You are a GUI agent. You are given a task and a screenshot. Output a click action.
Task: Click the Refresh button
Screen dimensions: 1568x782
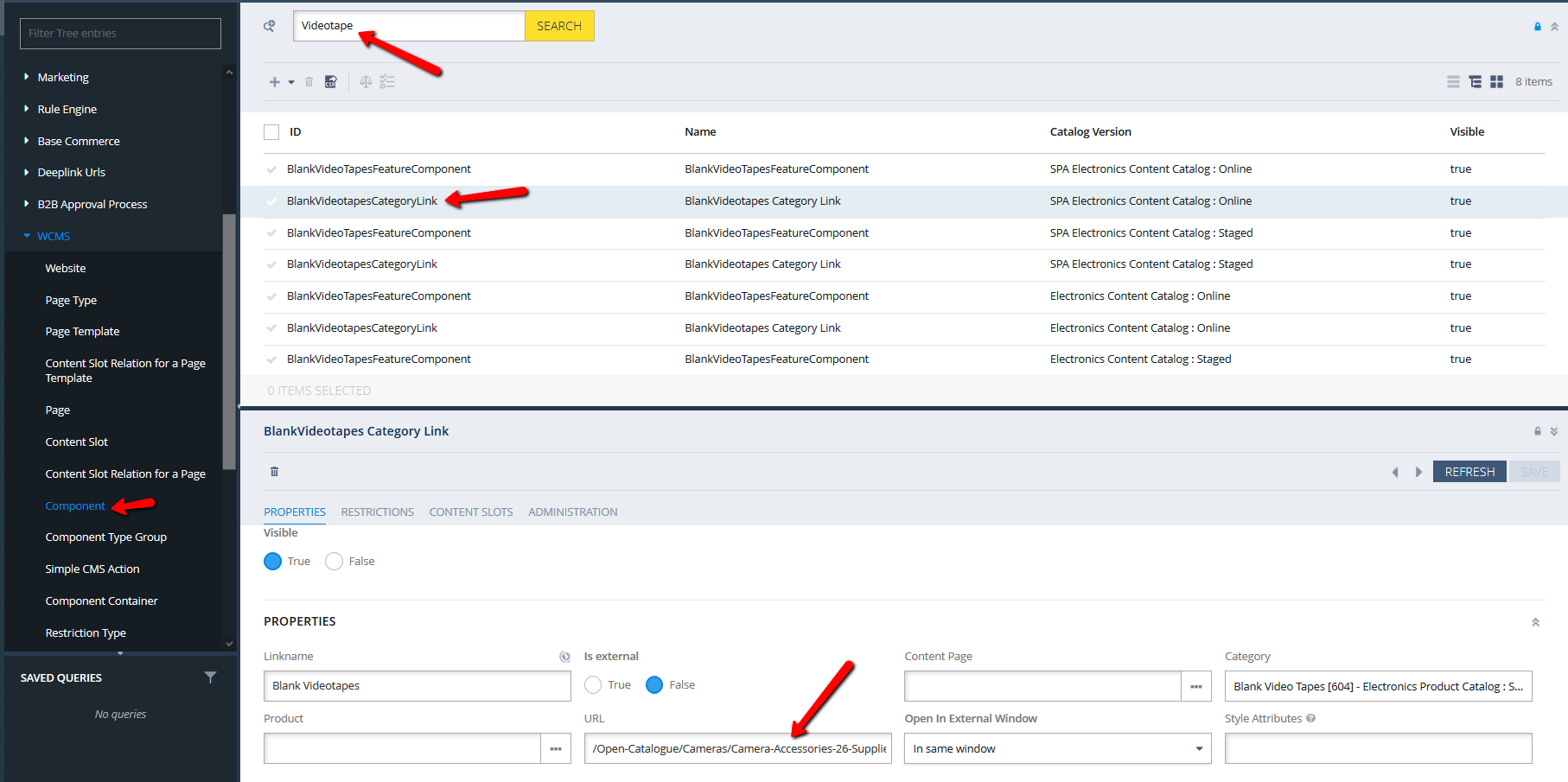pyautogui.click(x=1469, y=471)
